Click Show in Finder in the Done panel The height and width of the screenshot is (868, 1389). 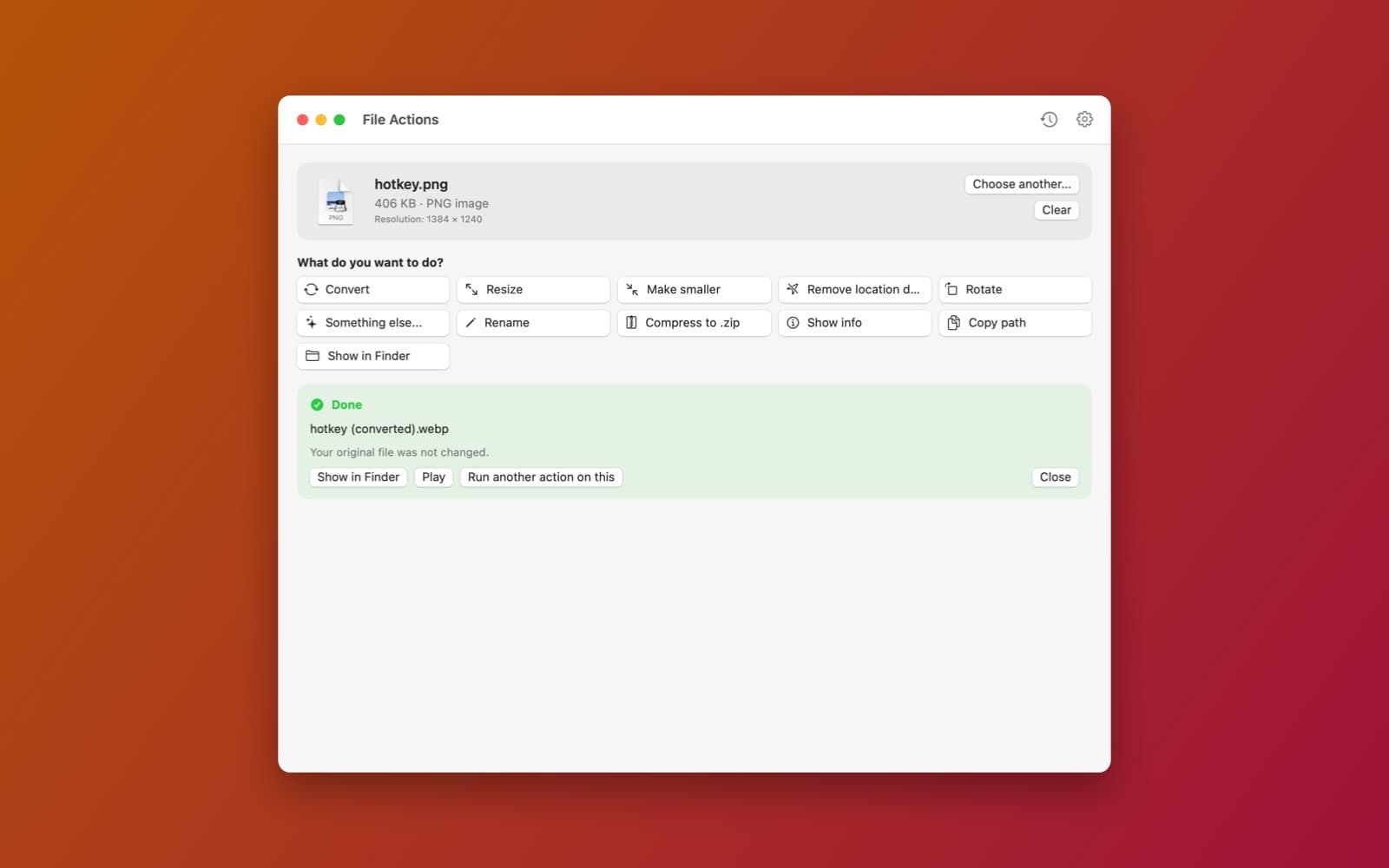point(359,477)
